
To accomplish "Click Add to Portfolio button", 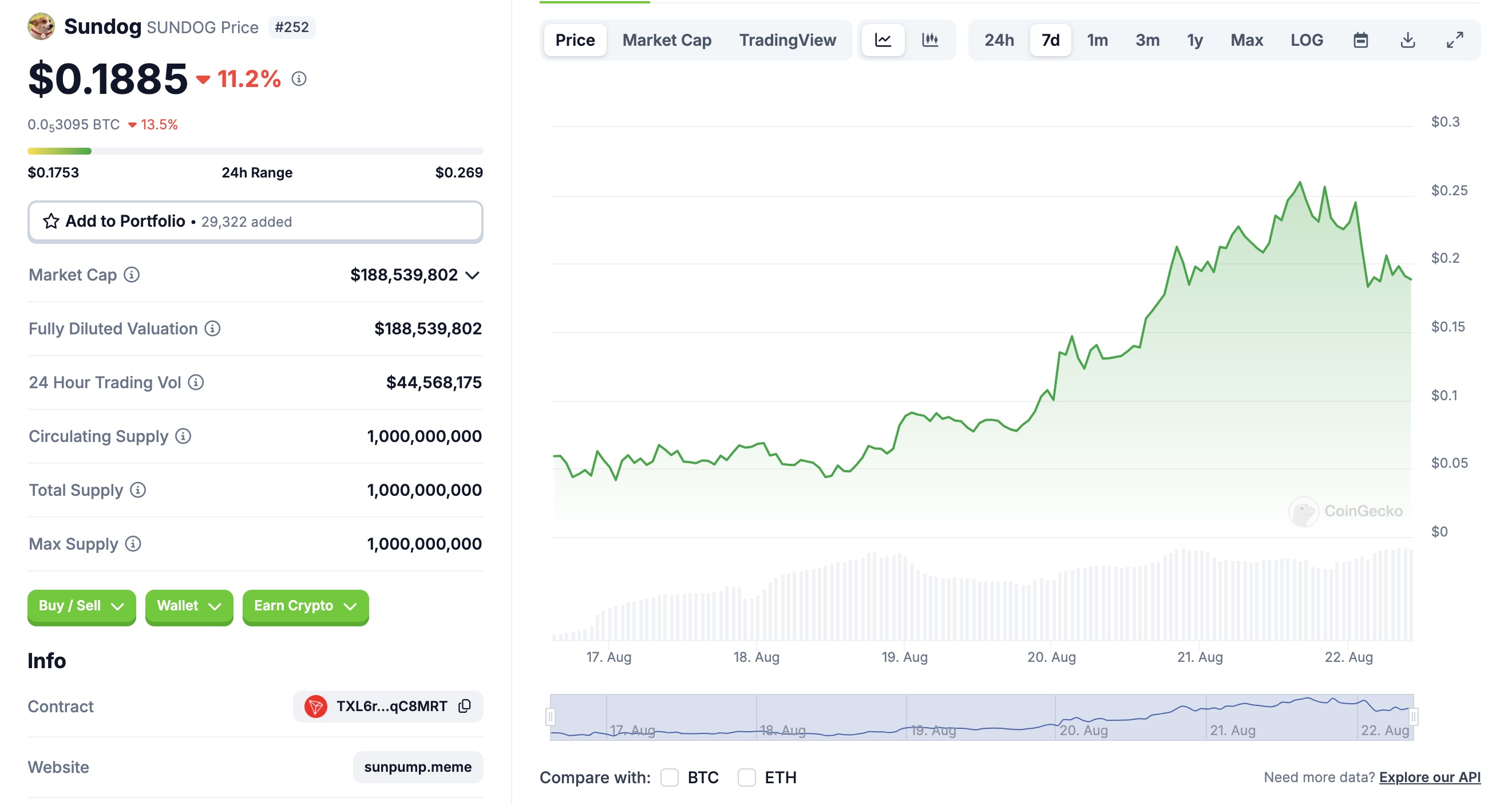I will click(x=255, y=222).
